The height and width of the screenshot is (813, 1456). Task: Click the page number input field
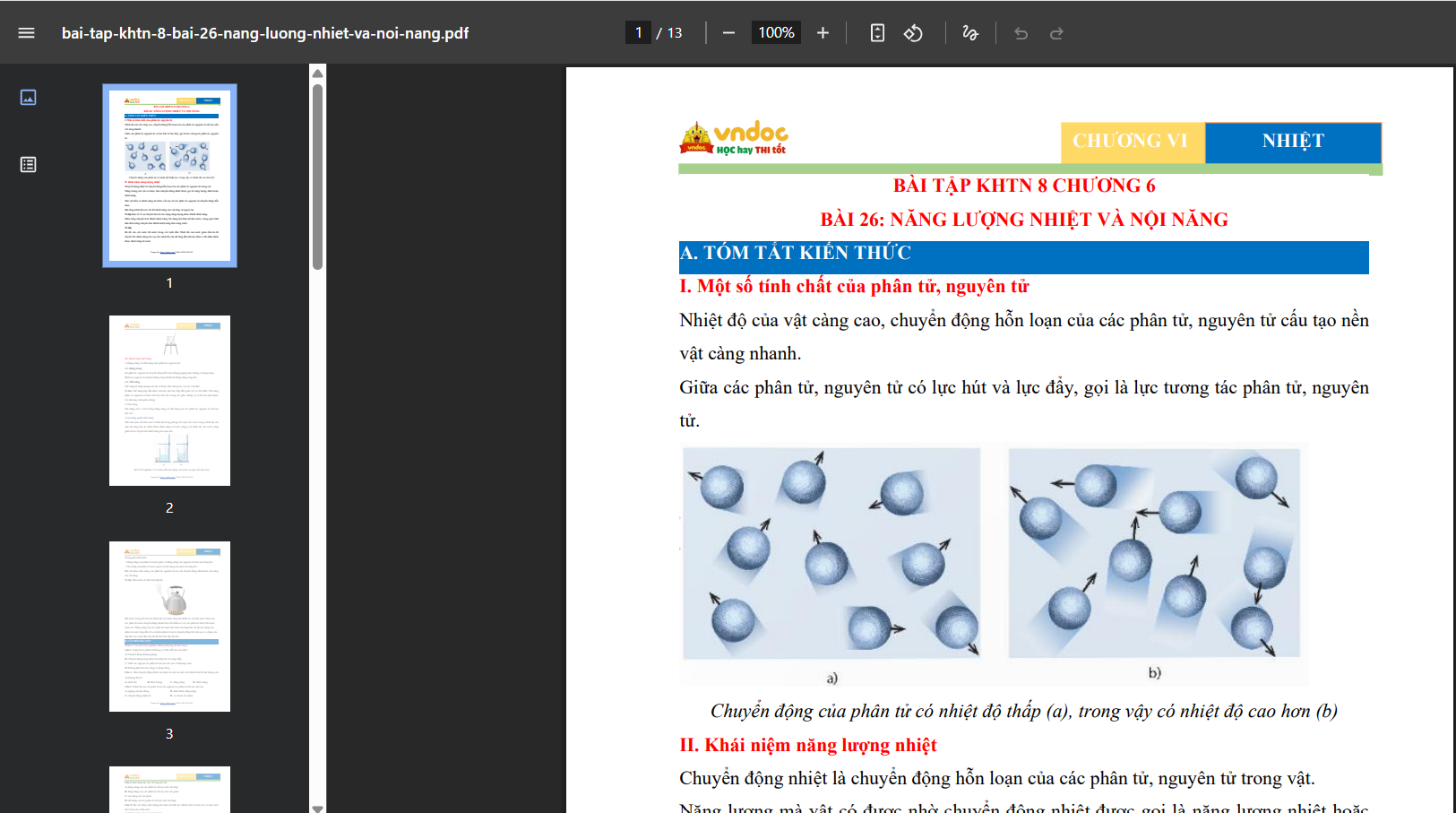click(x=638, y=33)
